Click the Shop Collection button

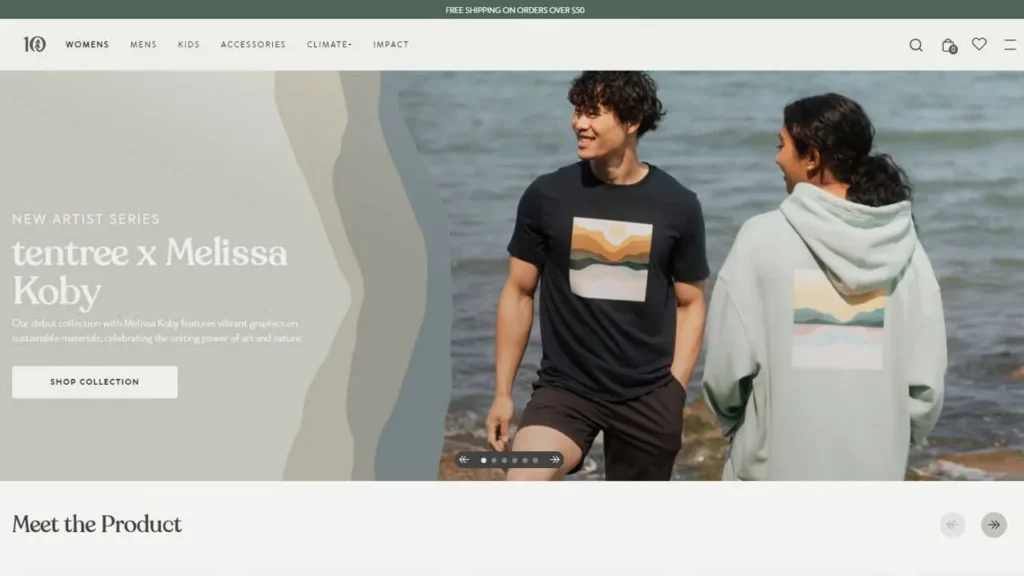pyautogui.click(x=95, y=382)
